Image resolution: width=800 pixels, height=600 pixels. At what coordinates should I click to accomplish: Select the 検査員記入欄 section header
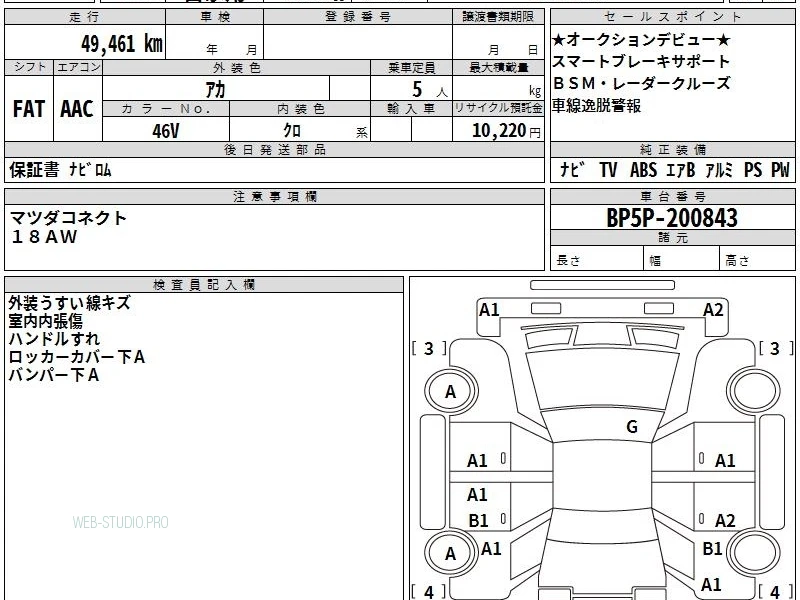(204, 285)
